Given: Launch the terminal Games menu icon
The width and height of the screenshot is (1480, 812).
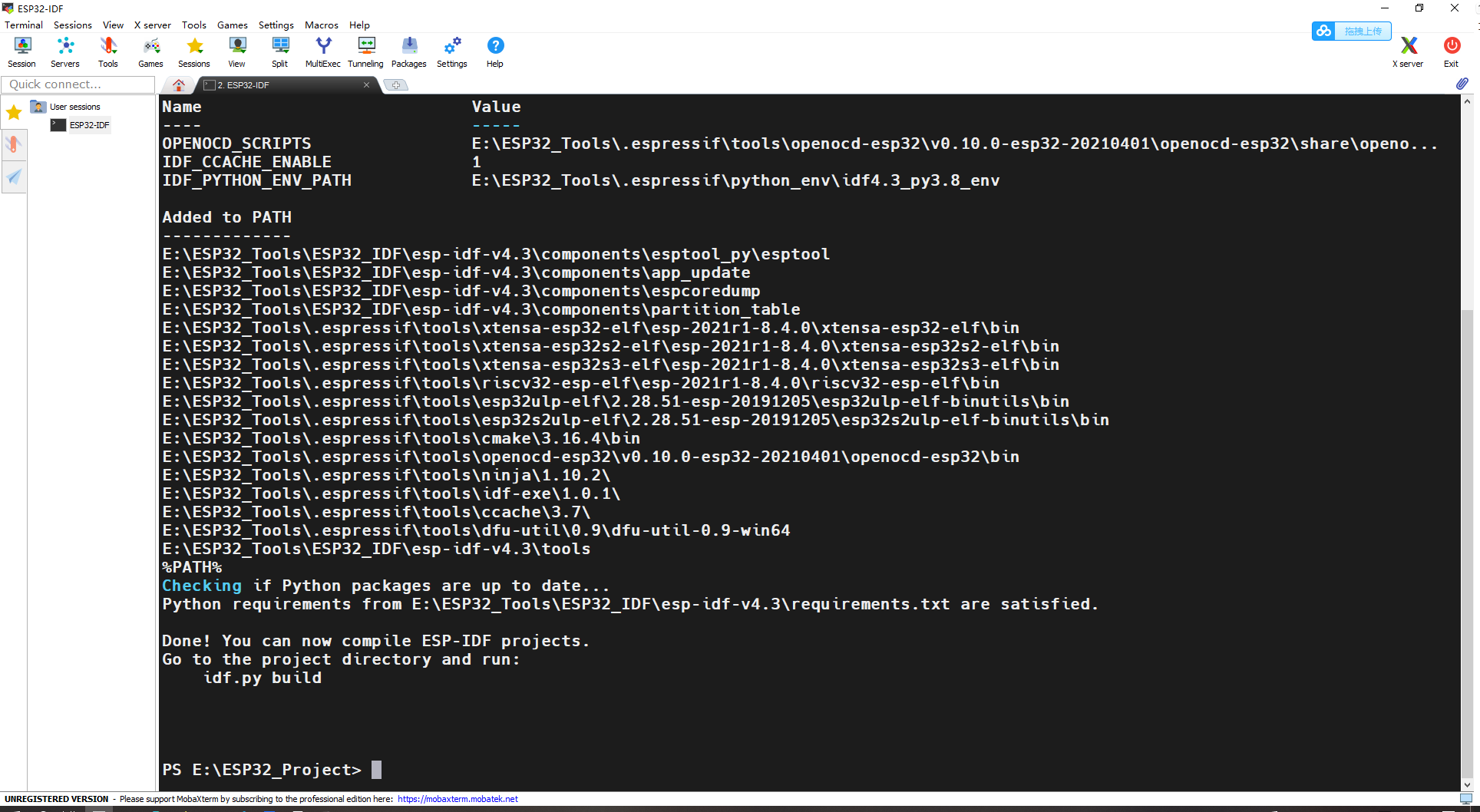Looking at the screenshot, I should 150,51.
